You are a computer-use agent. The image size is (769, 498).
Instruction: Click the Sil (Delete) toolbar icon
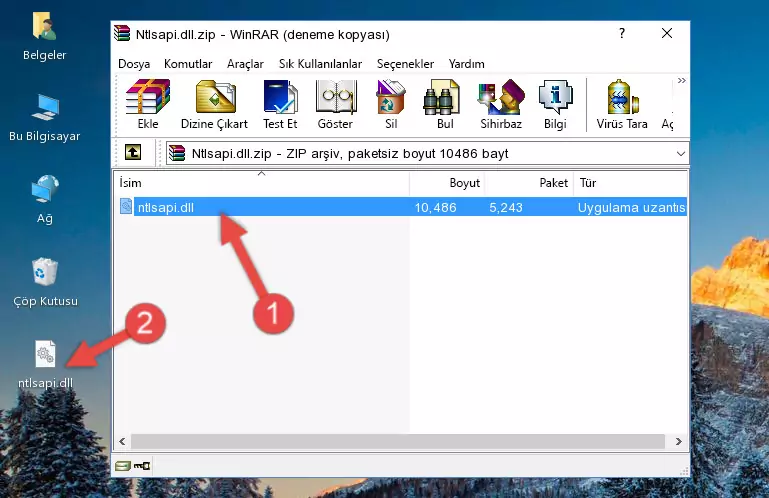(391, 104)
